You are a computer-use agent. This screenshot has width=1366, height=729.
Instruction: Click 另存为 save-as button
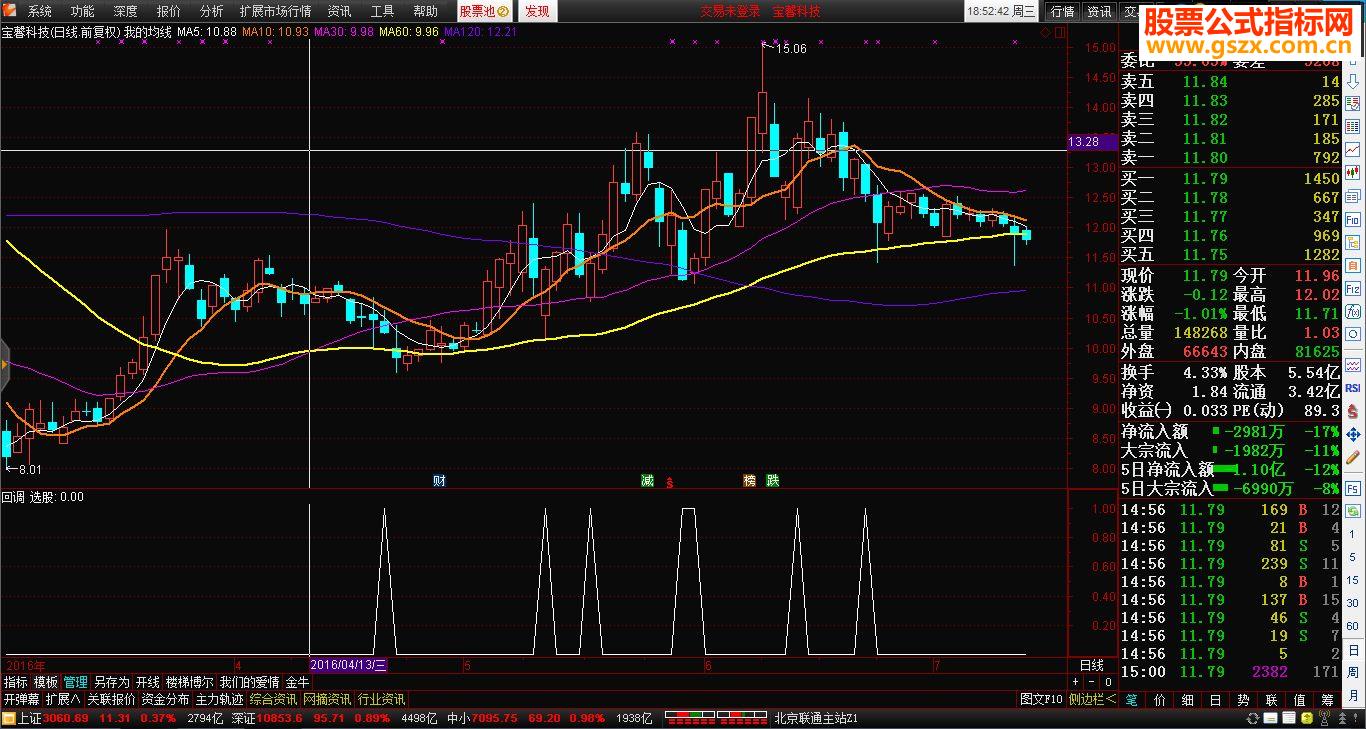coord(112,682)
